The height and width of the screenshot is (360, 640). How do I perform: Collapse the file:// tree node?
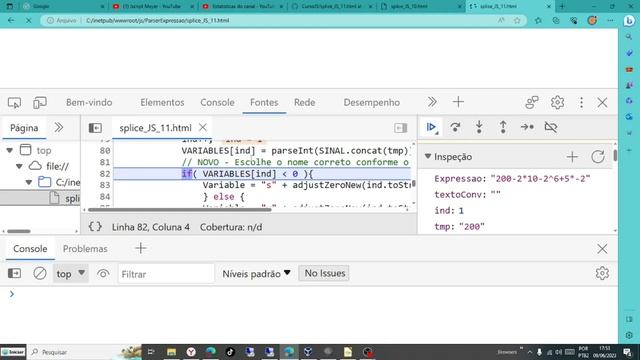coord(19,166)
